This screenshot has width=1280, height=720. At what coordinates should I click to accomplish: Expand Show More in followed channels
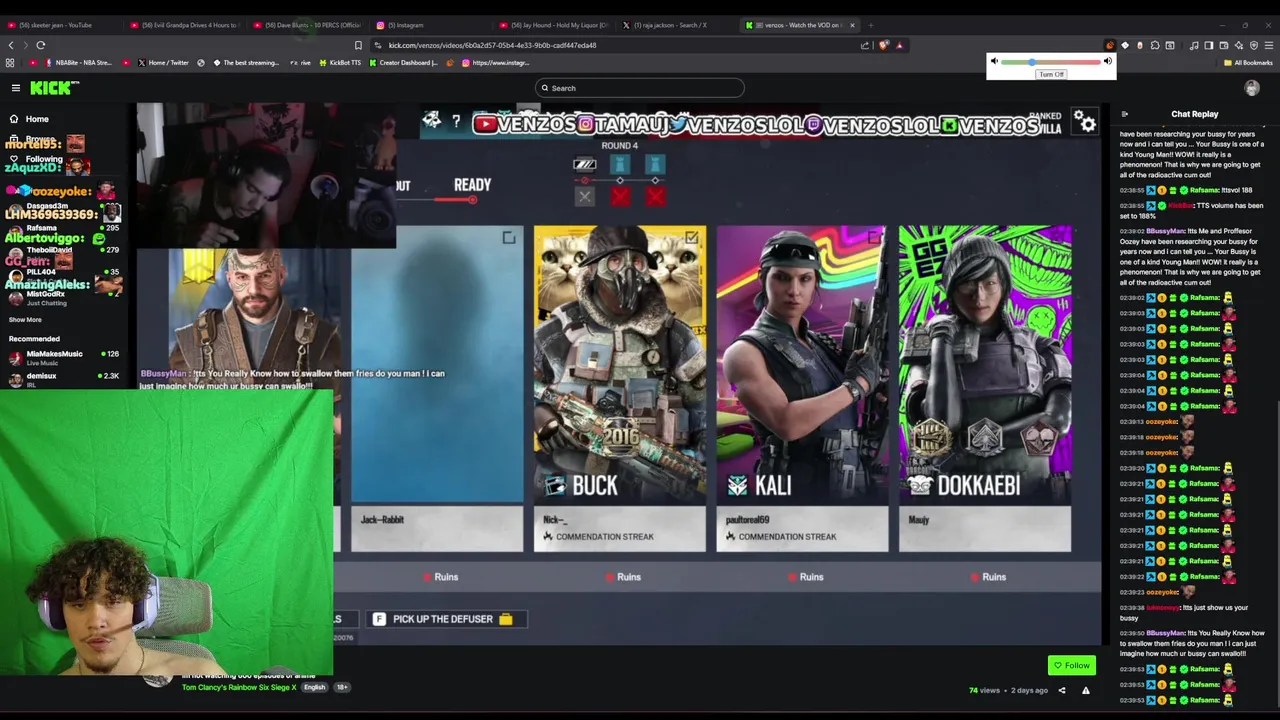click(25, 320)
